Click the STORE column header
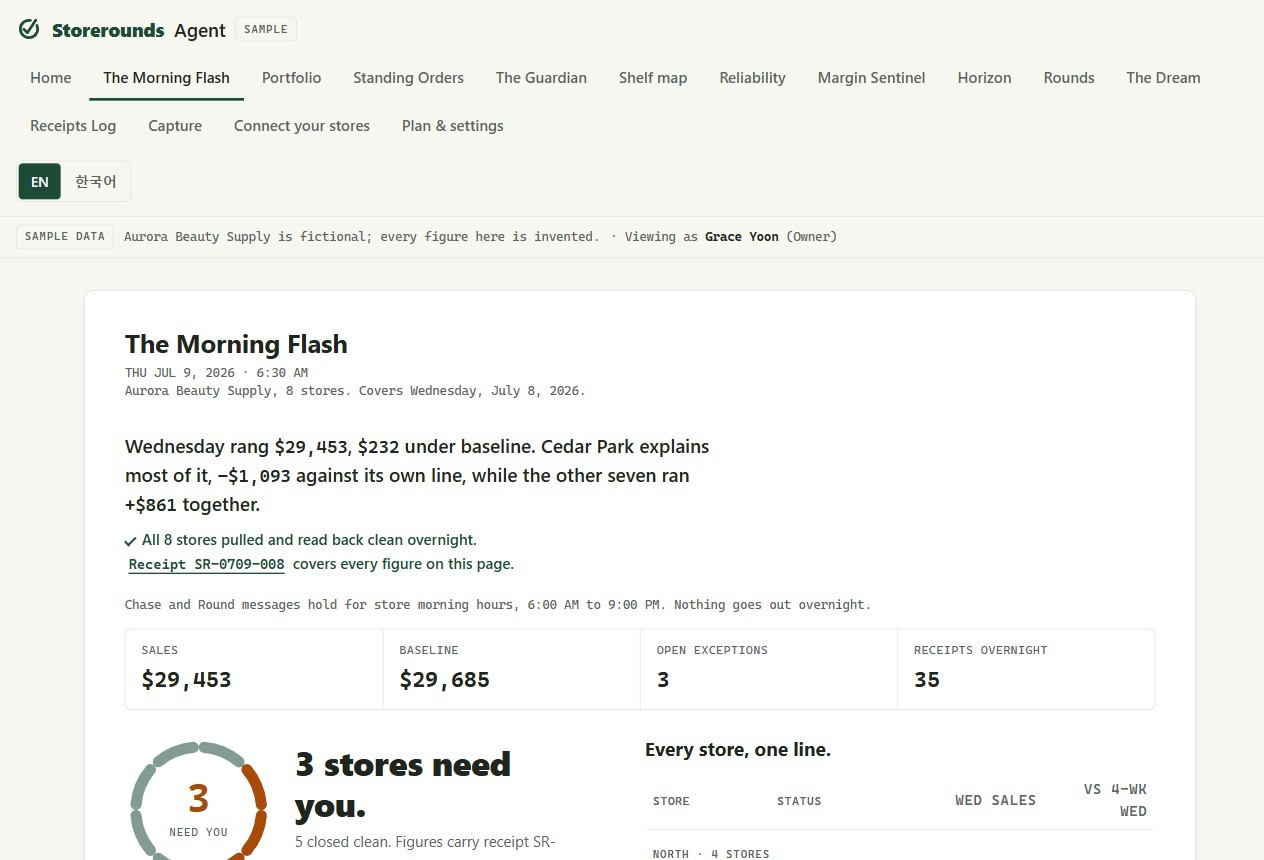This screenshot has width=1264, height=860. tap(671, 801)
